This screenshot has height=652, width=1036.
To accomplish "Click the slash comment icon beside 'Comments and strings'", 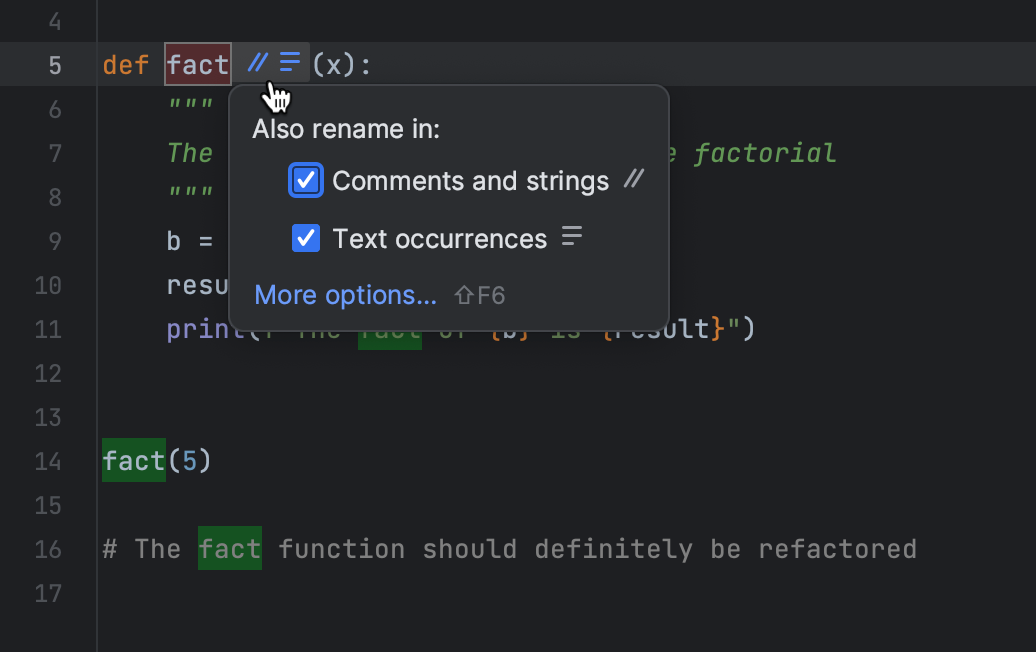I will click(634, 180).
